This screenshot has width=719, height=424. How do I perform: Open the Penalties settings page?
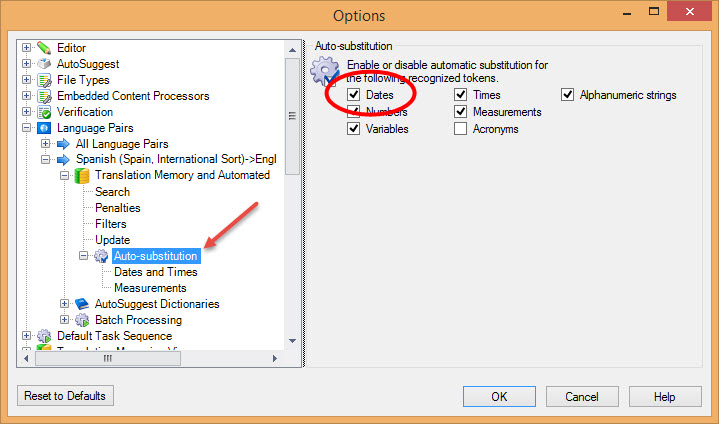click(x=117, y=208)
